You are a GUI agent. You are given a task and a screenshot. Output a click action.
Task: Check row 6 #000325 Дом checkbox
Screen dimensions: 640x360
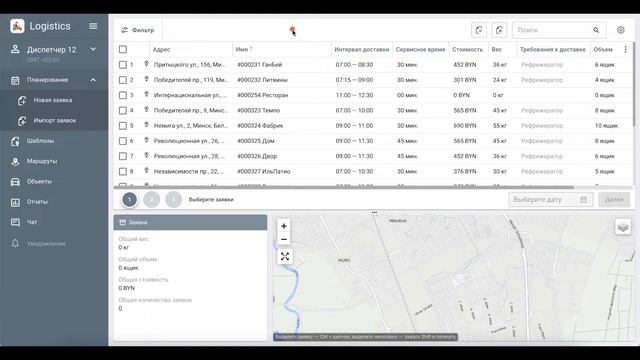coord(123,141)
